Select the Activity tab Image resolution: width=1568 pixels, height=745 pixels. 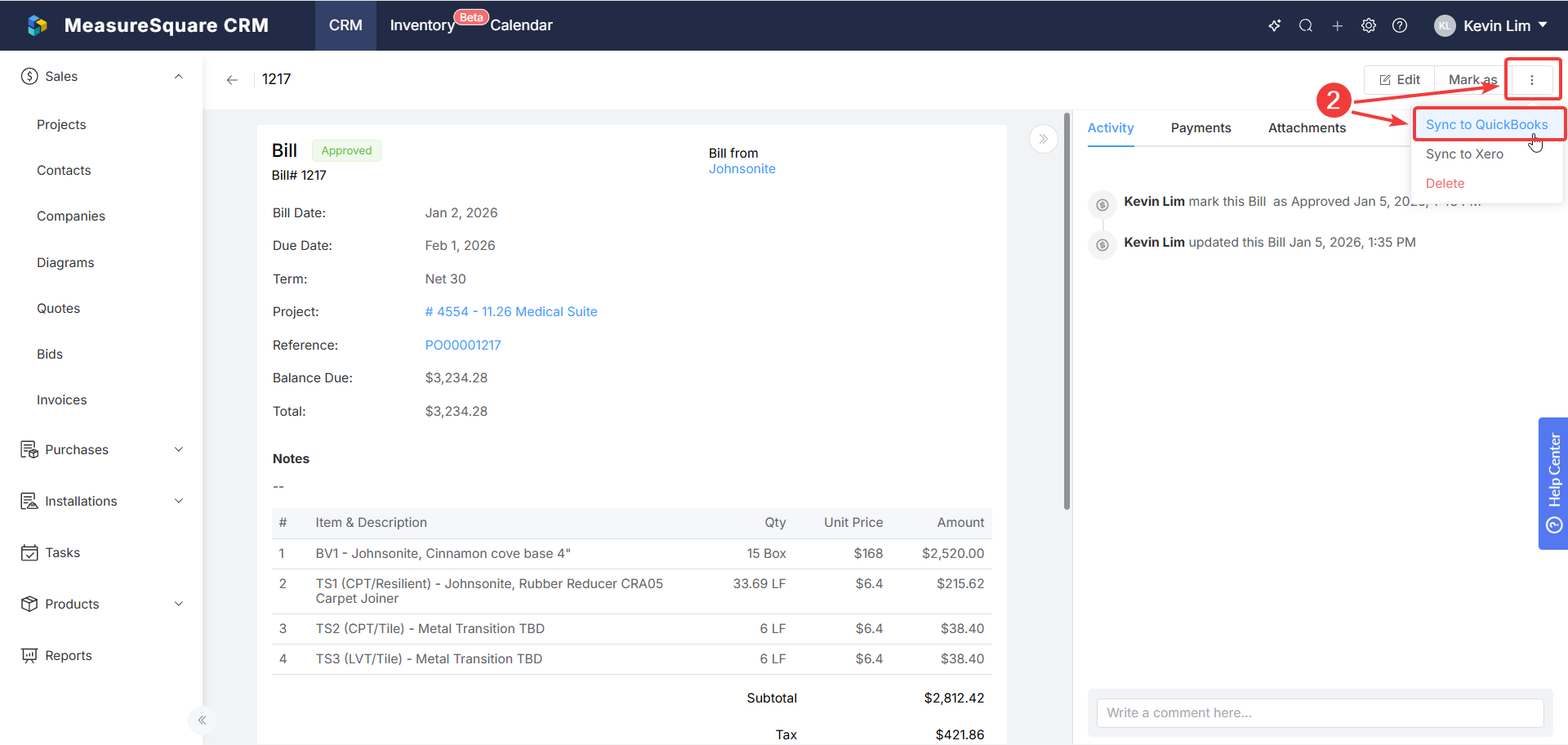point(1111,127)
